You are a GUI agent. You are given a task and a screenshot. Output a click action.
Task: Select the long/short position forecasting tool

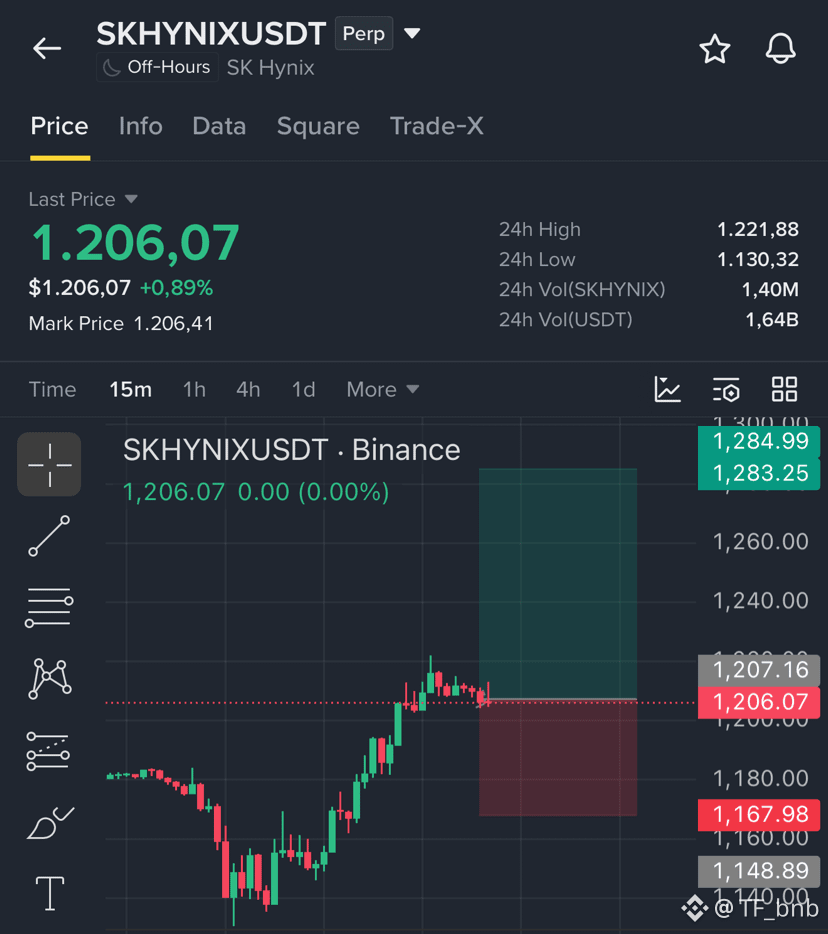pyautogui.click(x=48, y=751)
